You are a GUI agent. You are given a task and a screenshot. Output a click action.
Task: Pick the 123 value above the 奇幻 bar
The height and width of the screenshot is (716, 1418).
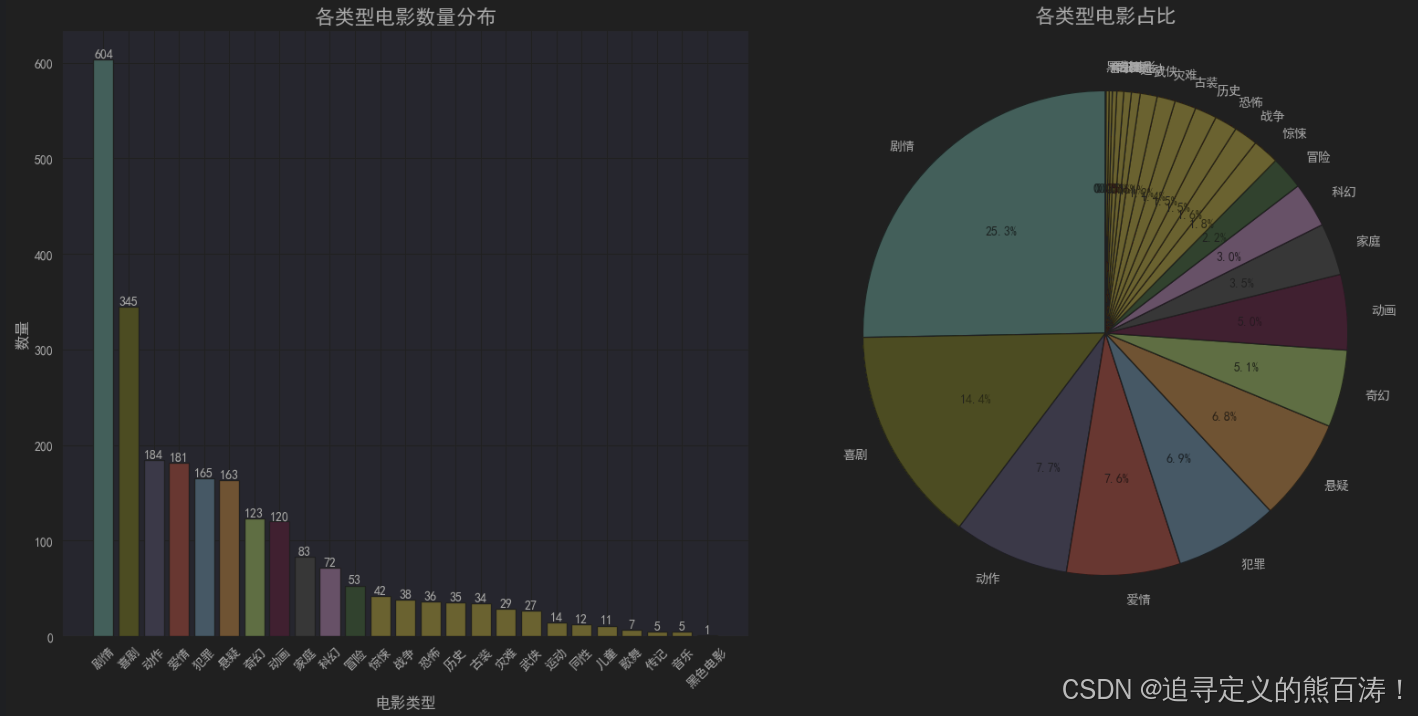pyautogui.click(x=254, y=513)
